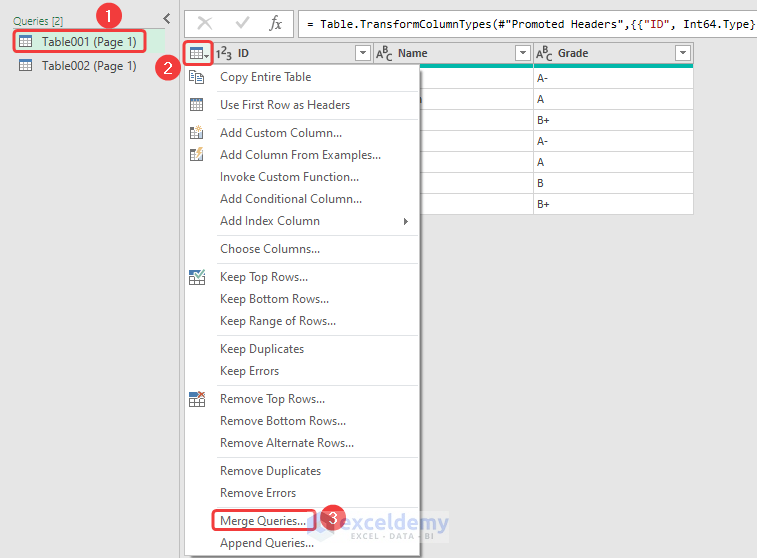Choose Remove Errors
Viewport: 757px width, 558px height.
[x=258, y=493]
